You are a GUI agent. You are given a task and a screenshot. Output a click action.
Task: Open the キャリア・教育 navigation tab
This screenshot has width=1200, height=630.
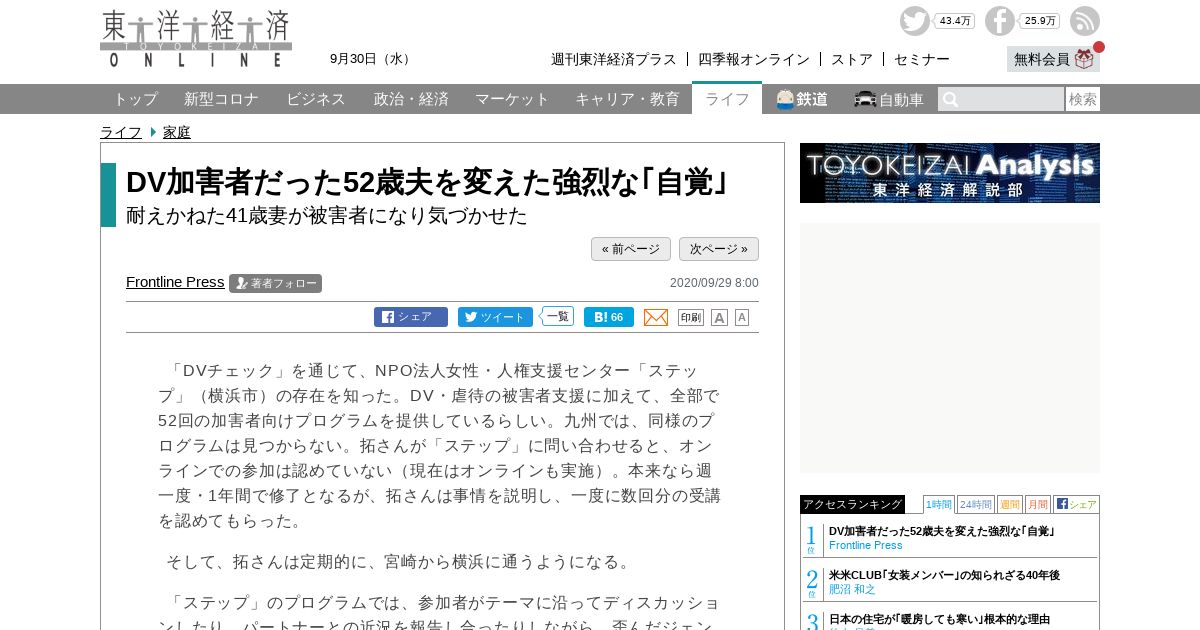[x=627, y=99]
